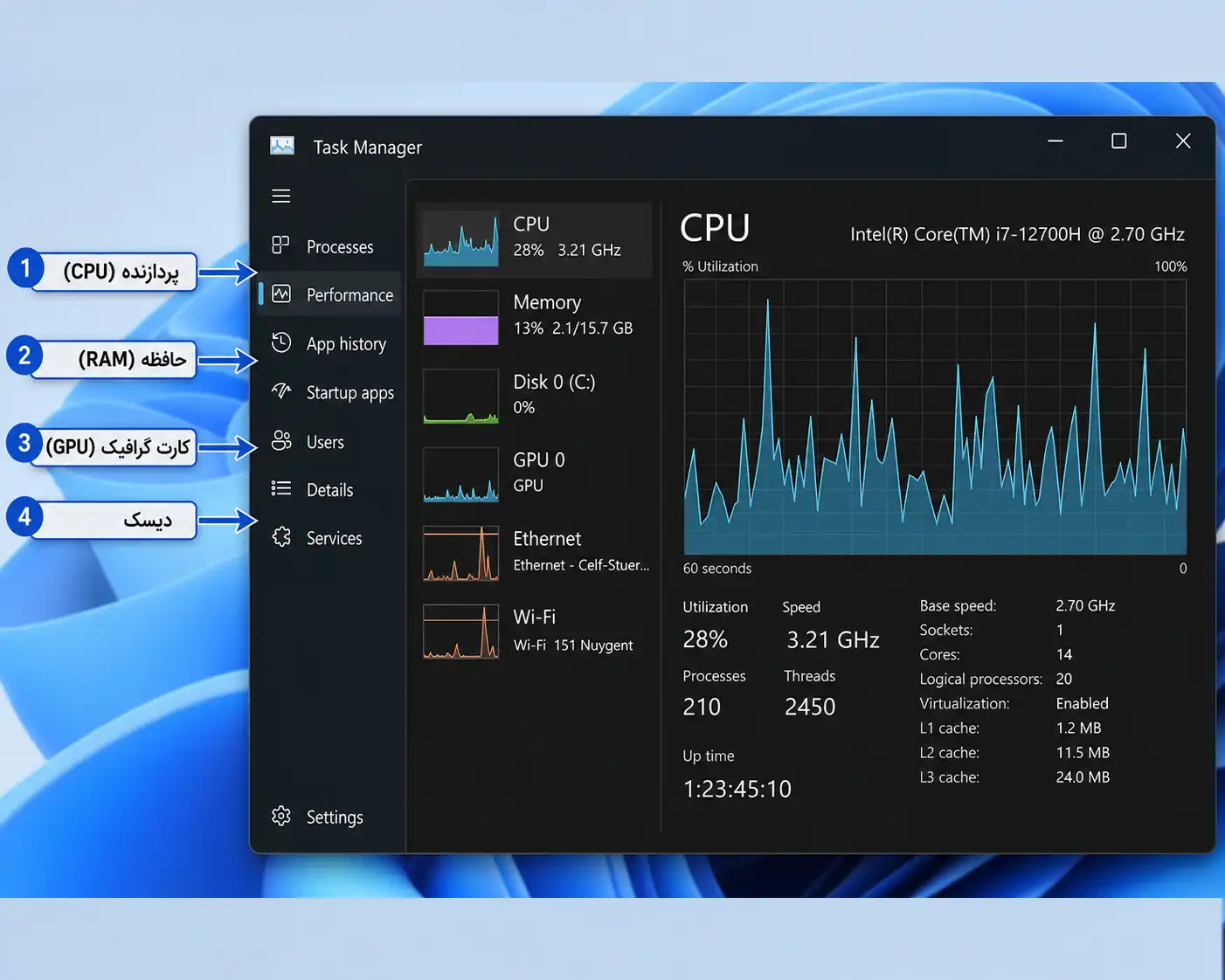1225x980 pixels.
Task: Click the Ethernet - Celf-Stuer... entry
Action: 535,553
